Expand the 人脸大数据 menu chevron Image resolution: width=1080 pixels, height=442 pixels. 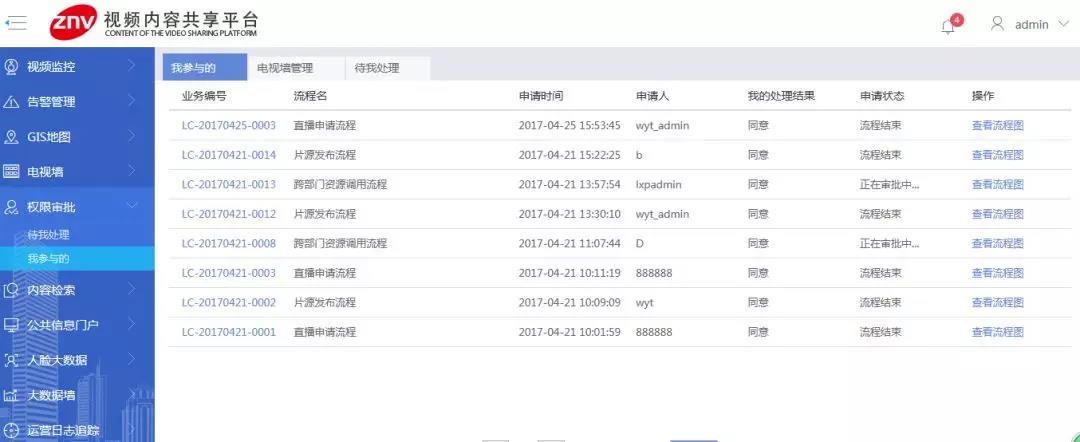[x=131, y=360]
